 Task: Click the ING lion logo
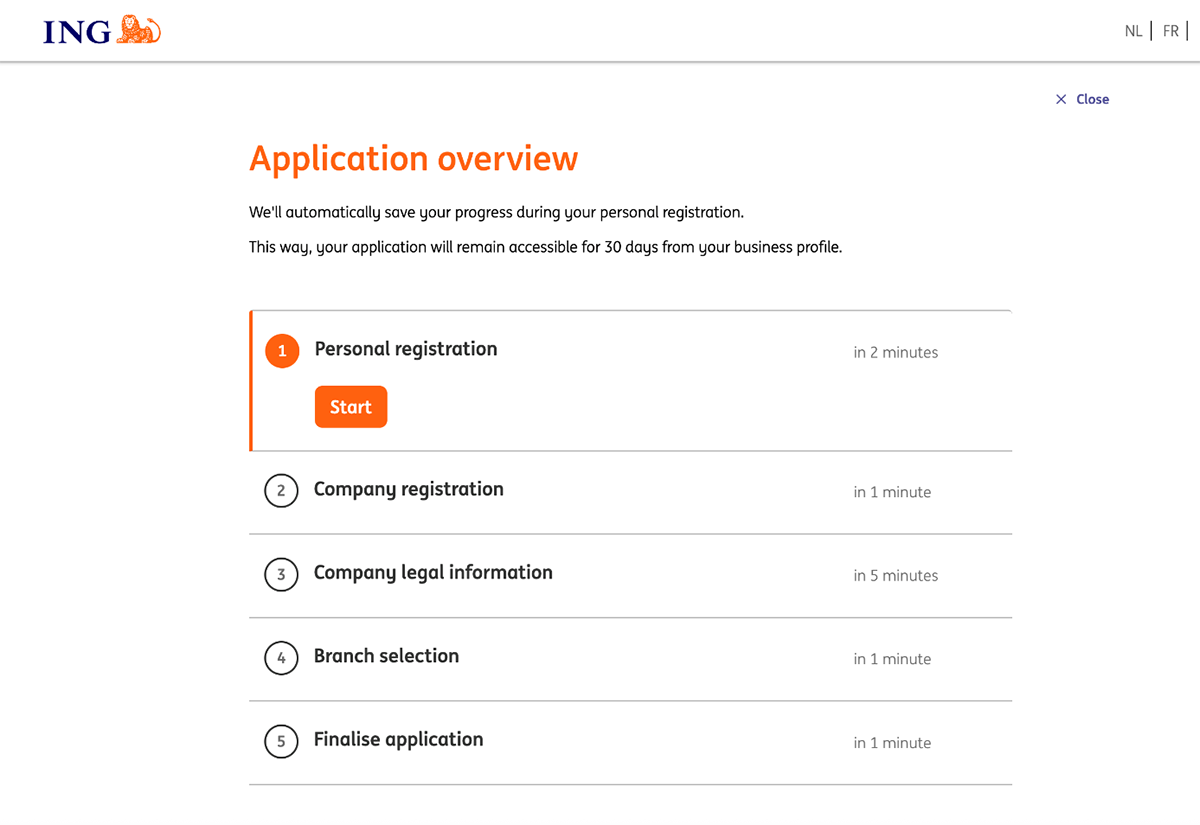click(139, 30)
